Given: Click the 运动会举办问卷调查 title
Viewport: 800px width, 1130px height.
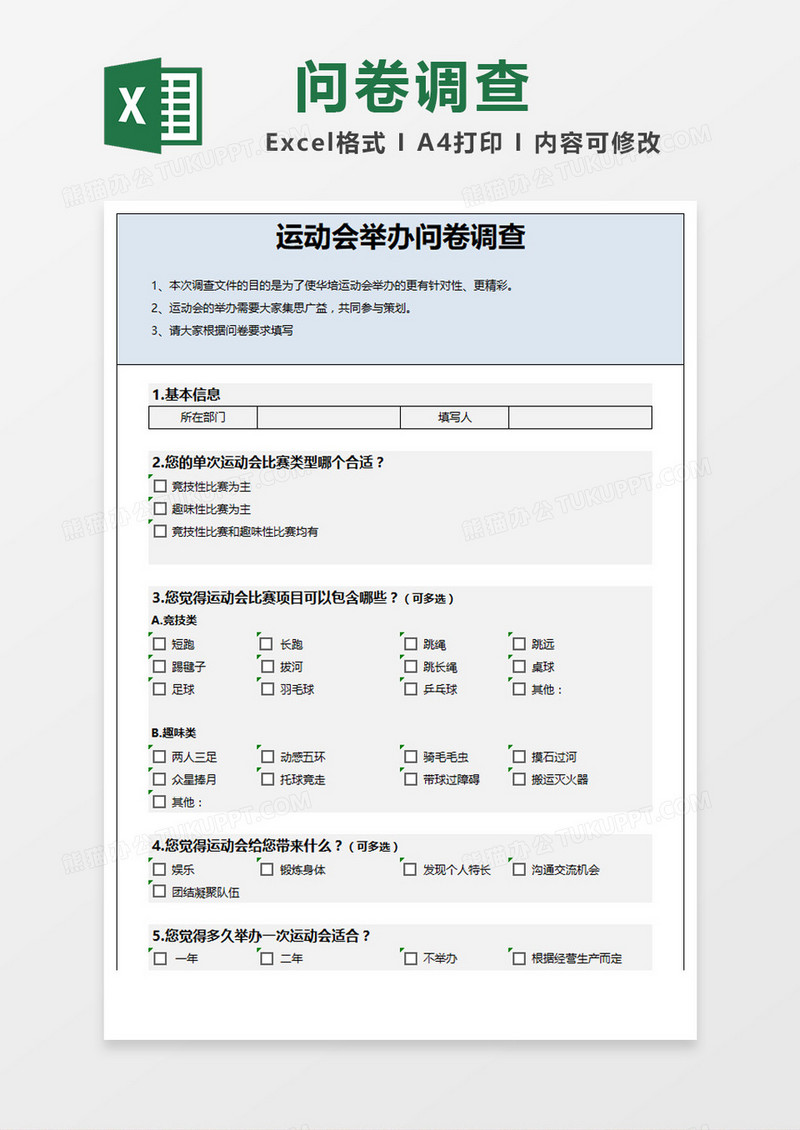Looking at the screenshot, I should pyautogui.click(x=400, y=238).
